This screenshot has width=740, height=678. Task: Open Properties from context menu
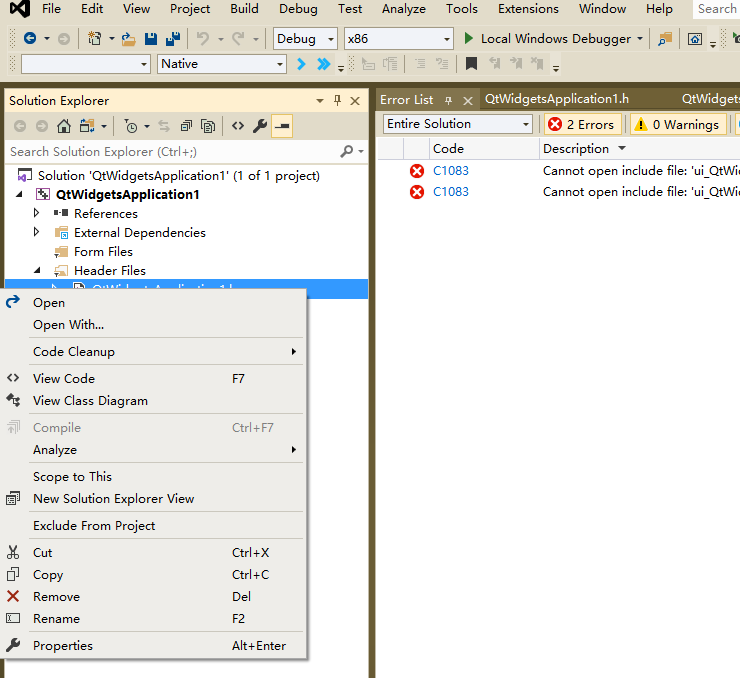[x=154, y=645]
